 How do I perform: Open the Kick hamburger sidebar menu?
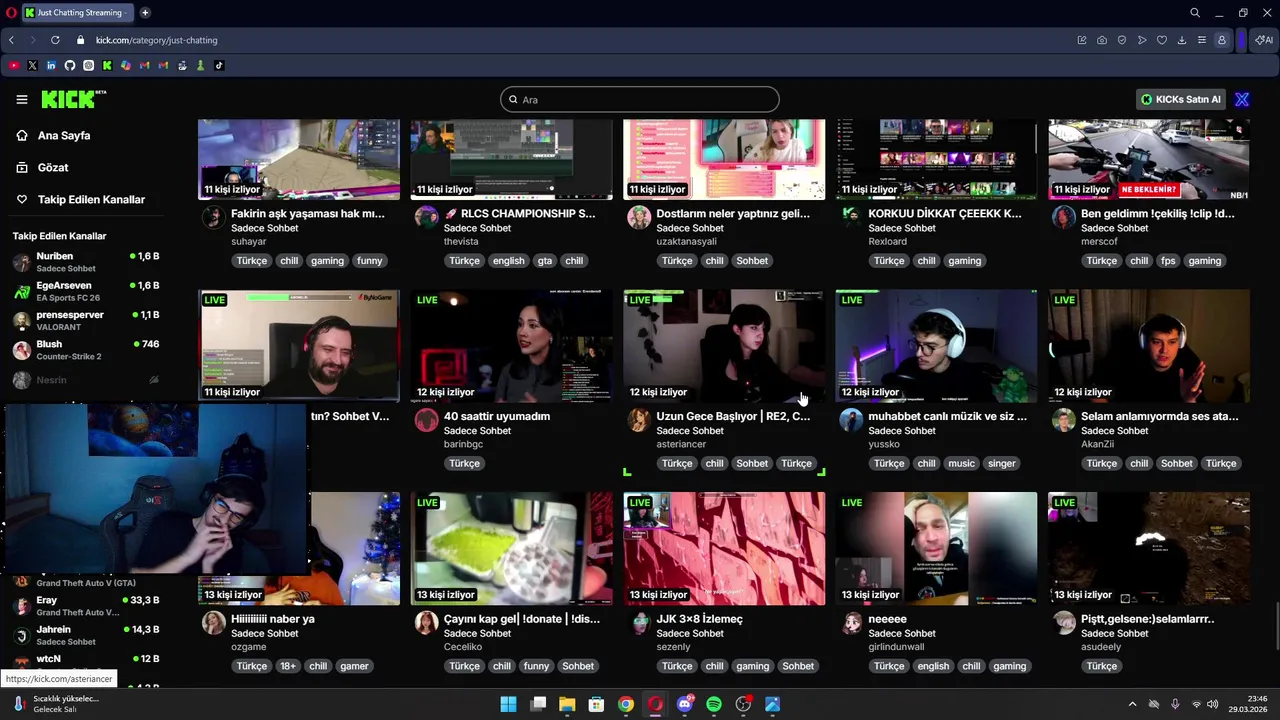click(x=22, y=99)
